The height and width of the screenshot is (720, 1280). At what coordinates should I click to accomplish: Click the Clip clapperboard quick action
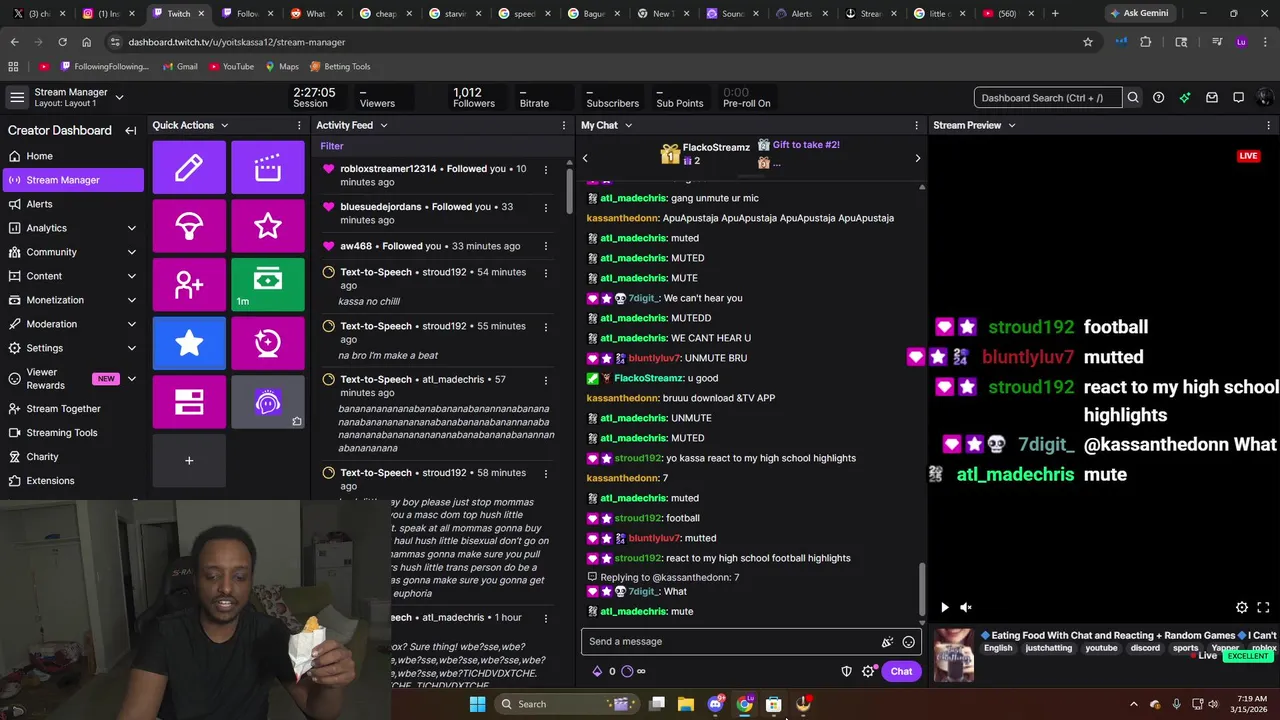[267, 167]
